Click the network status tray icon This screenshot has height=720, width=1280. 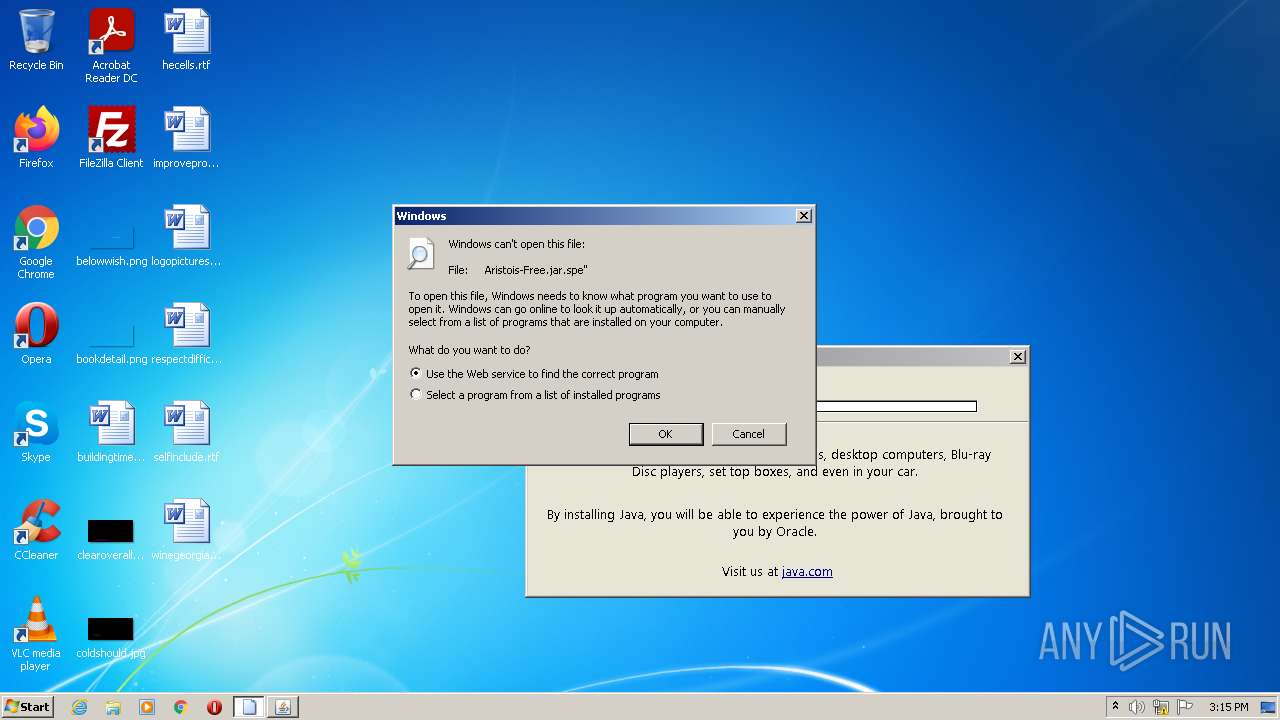pyautogui.click(x=1161, y=707)
